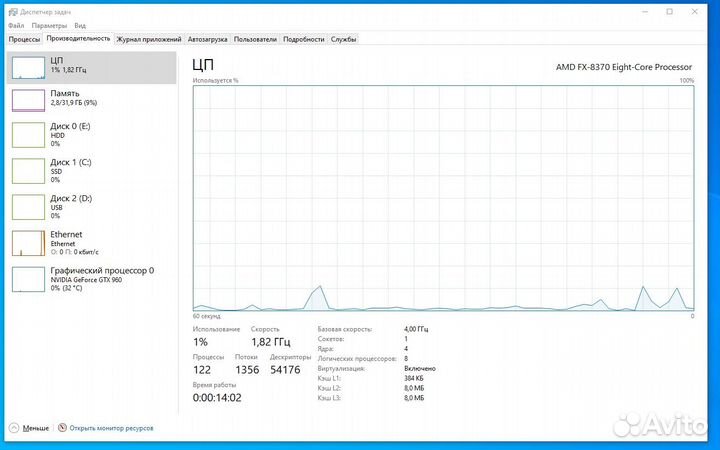Open the Службы tab
This screenshot has height=450, width=720.
(343, 39)
